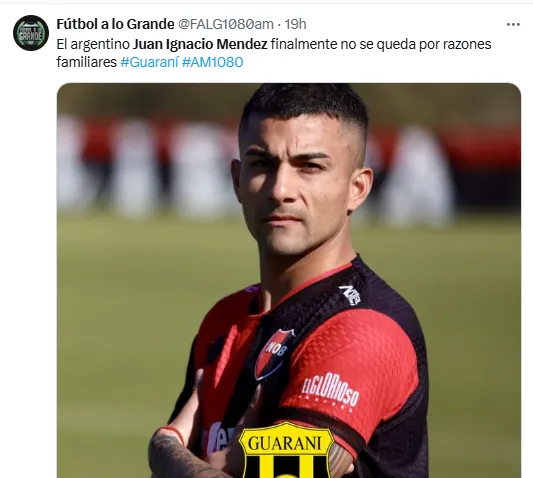Click the white shoulder logo on jersey
This screenshot has width=533, height=478.
tap(350, 295)
